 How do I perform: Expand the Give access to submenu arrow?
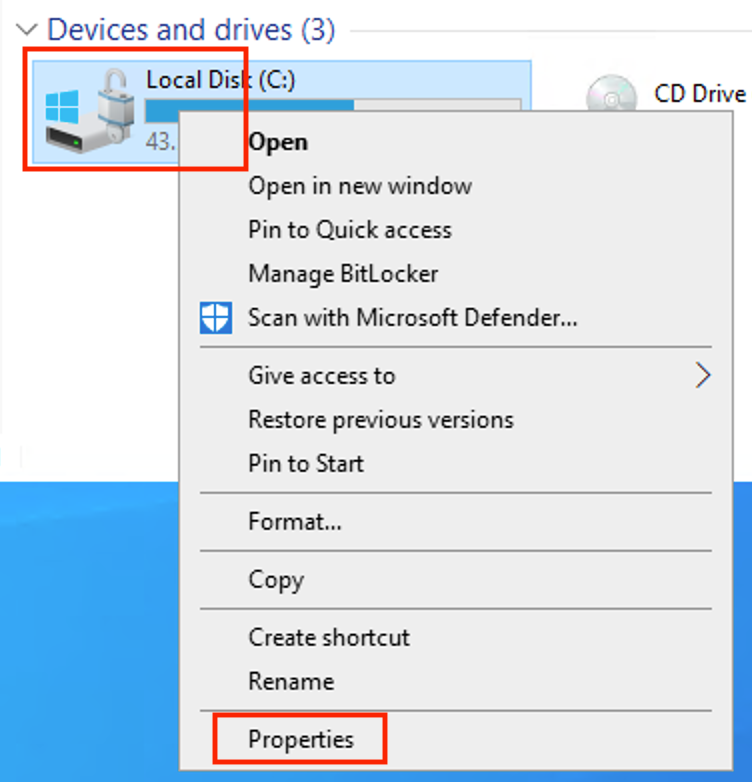click(703, 376)
